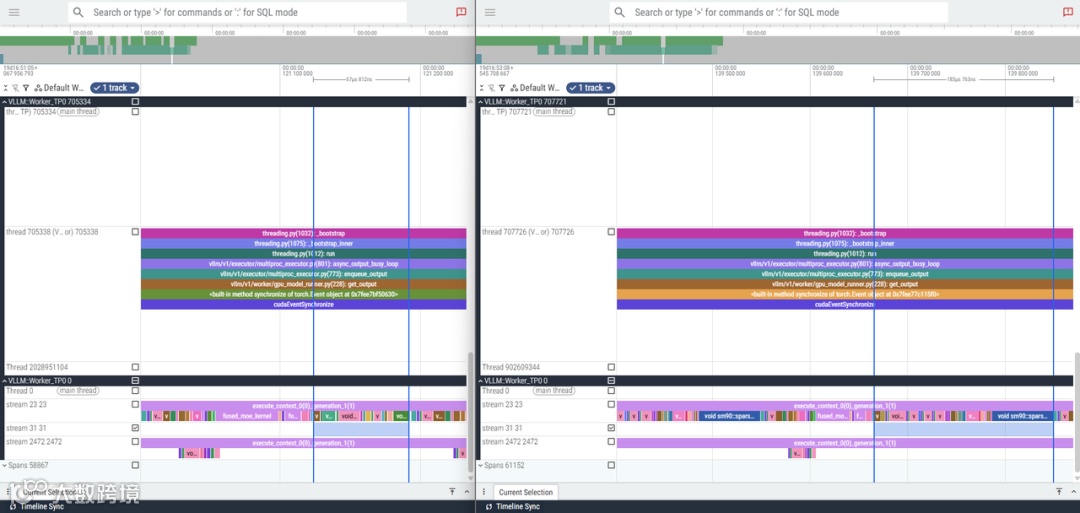Maximize bottom drawer in right window
1080x513 pixels.
1059,492
